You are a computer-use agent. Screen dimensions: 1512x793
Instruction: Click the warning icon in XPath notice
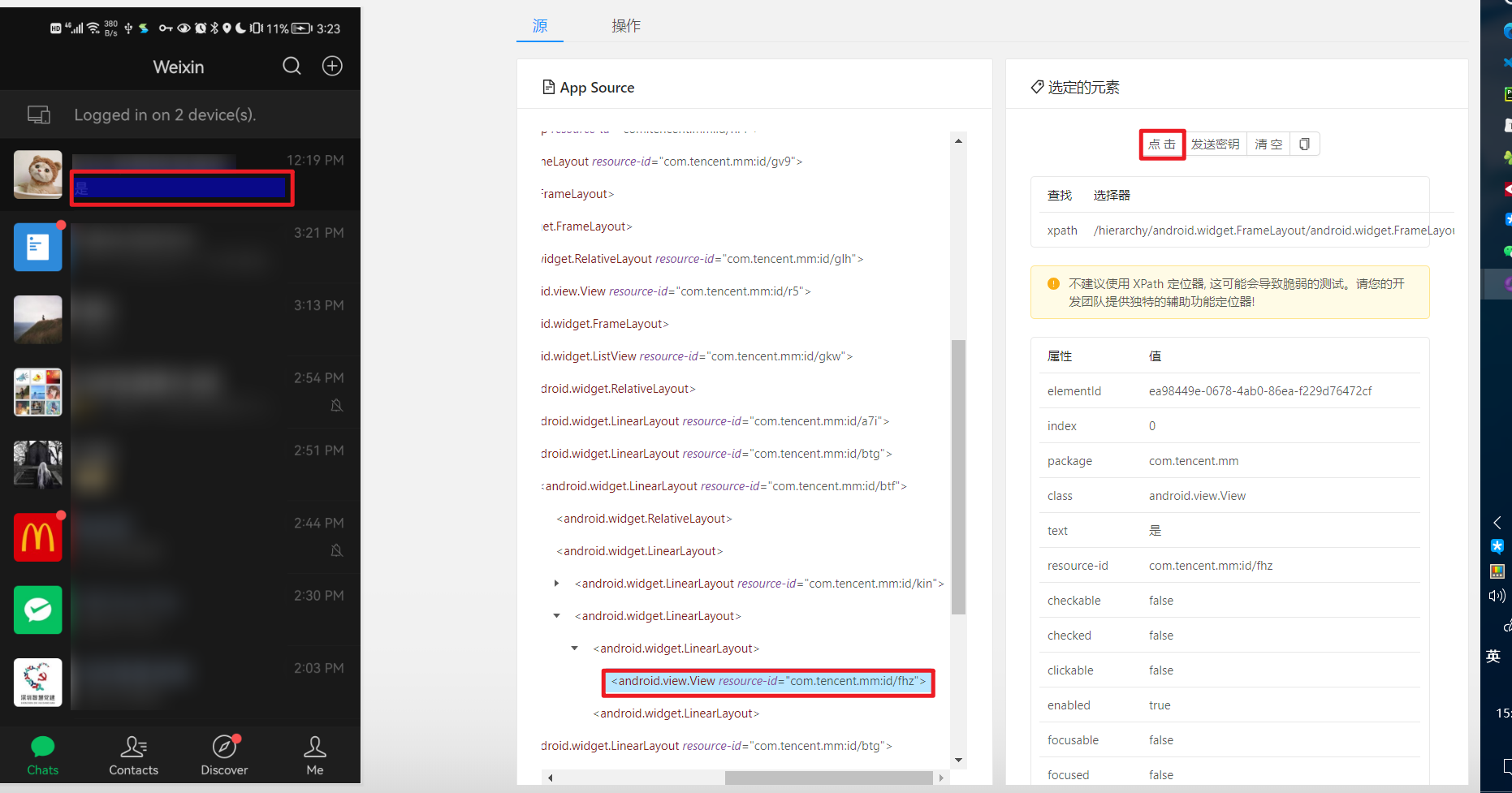1053,284
